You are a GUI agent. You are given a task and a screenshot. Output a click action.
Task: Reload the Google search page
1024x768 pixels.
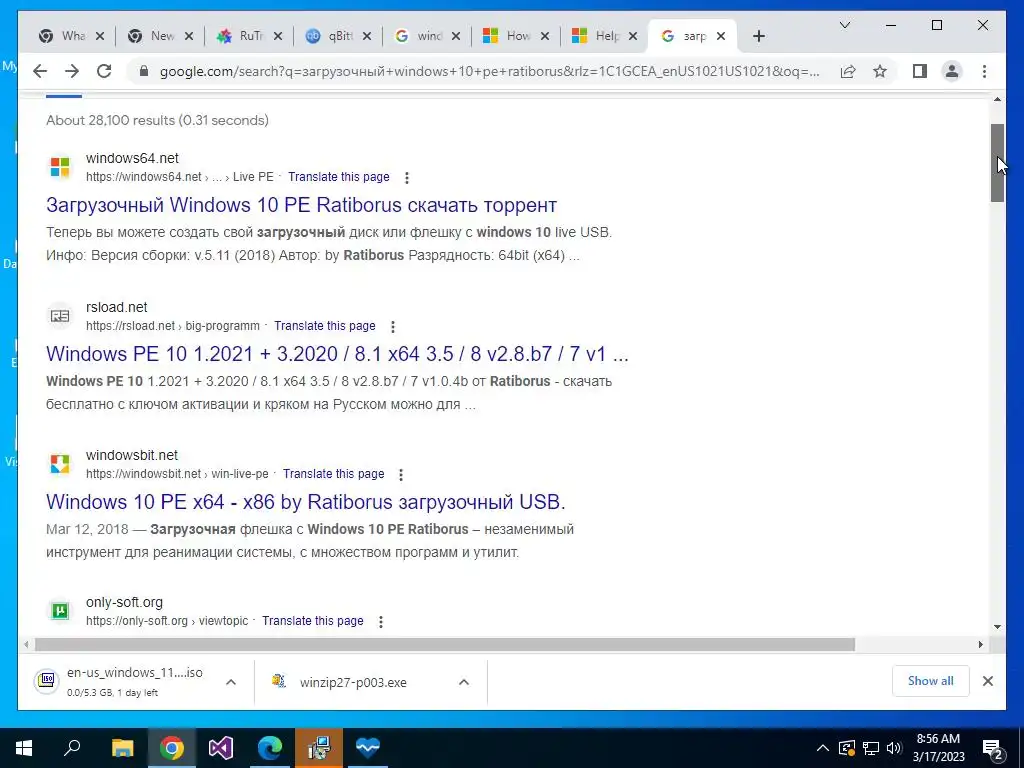[x=104, y=71]
